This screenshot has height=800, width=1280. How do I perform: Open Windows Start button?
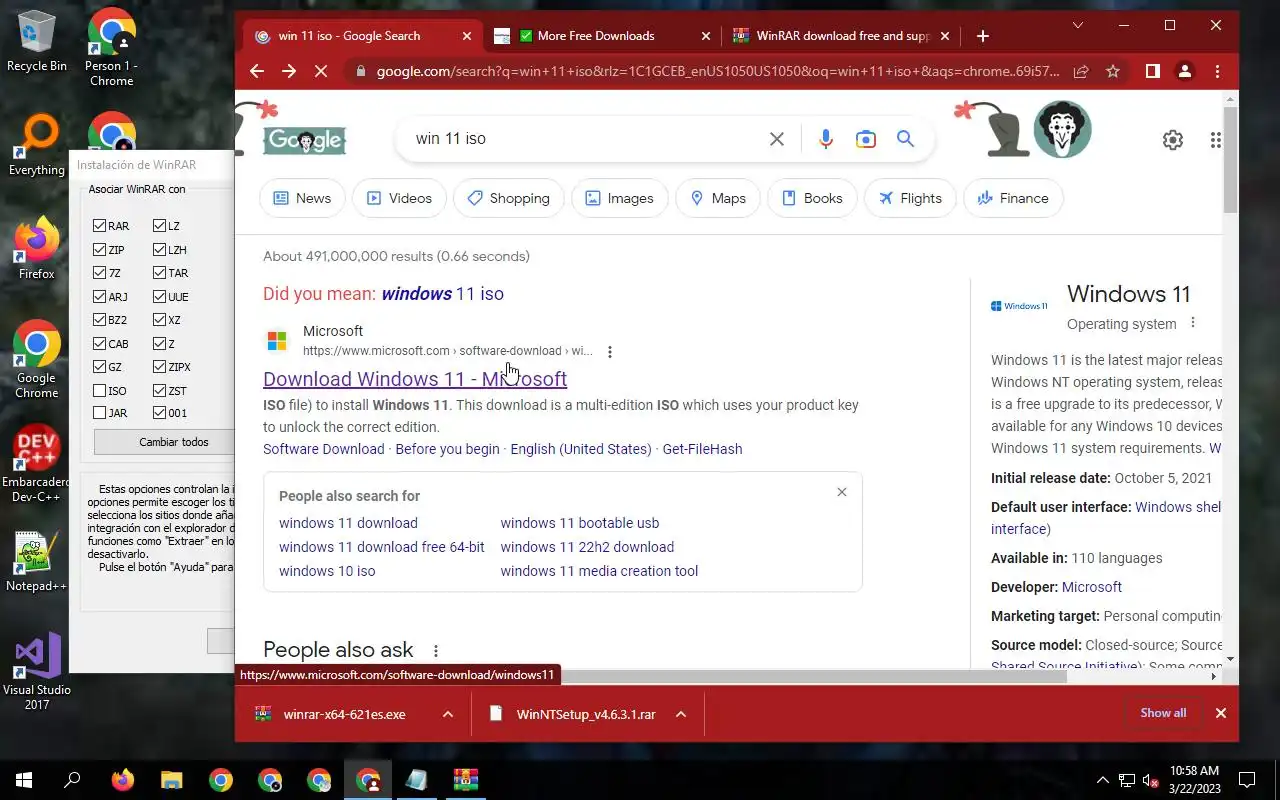[24, 780]
